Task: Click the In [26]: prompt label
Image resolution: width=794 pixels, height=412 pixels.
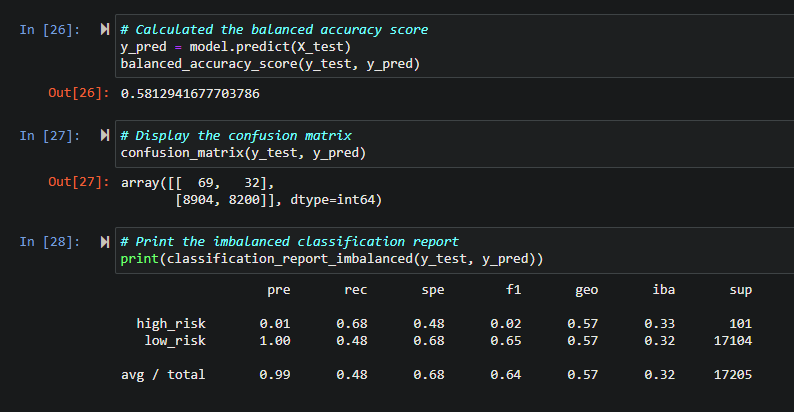Action: 50,30
